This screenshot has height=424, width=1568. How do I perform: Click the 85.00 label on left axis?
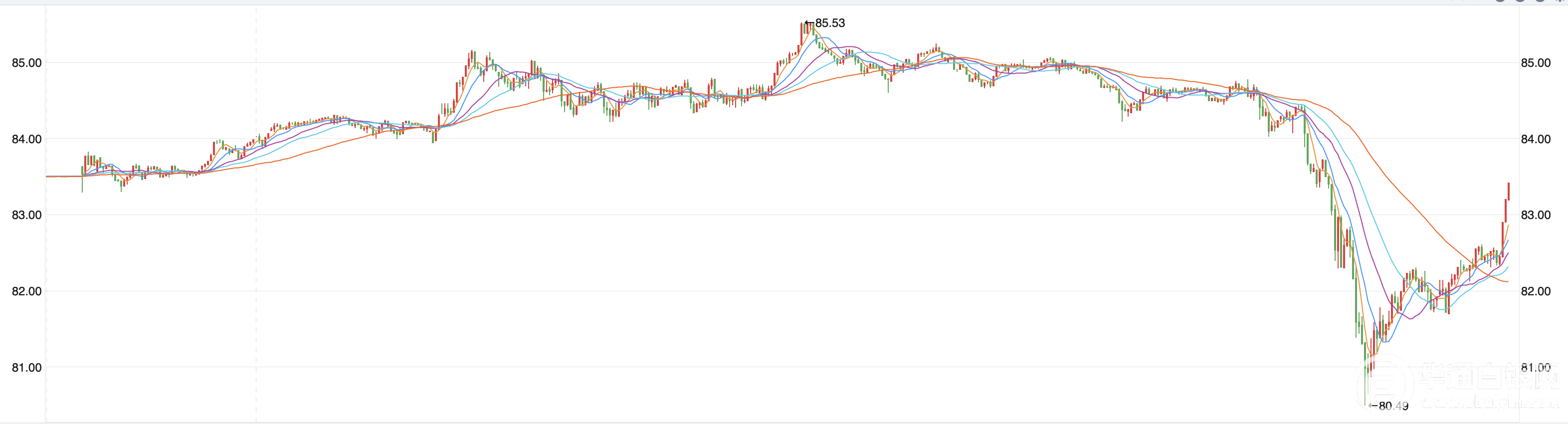click(x=27, y=63)
